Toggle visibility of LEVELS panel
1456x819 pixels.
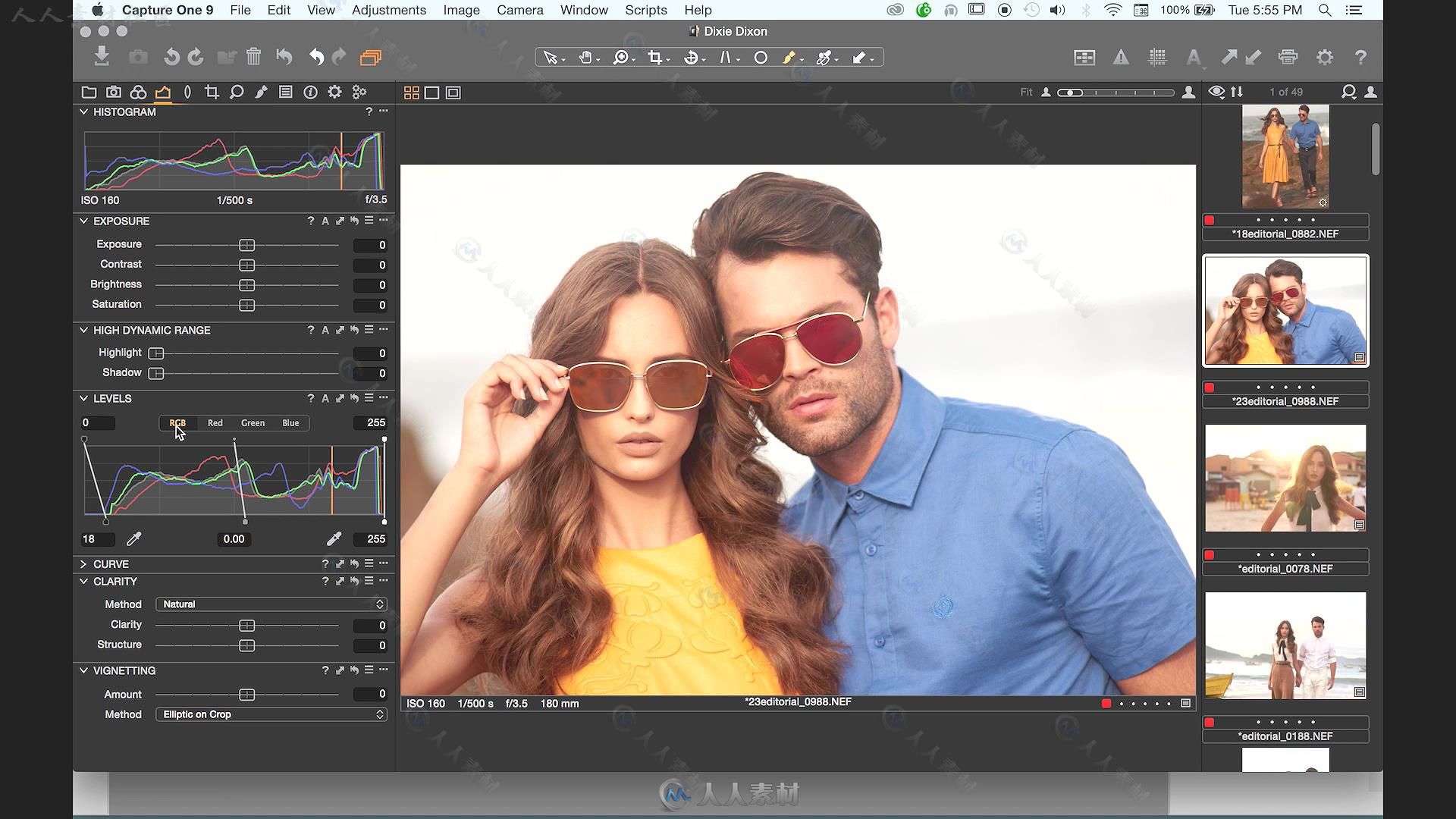(x=83, y=398)
